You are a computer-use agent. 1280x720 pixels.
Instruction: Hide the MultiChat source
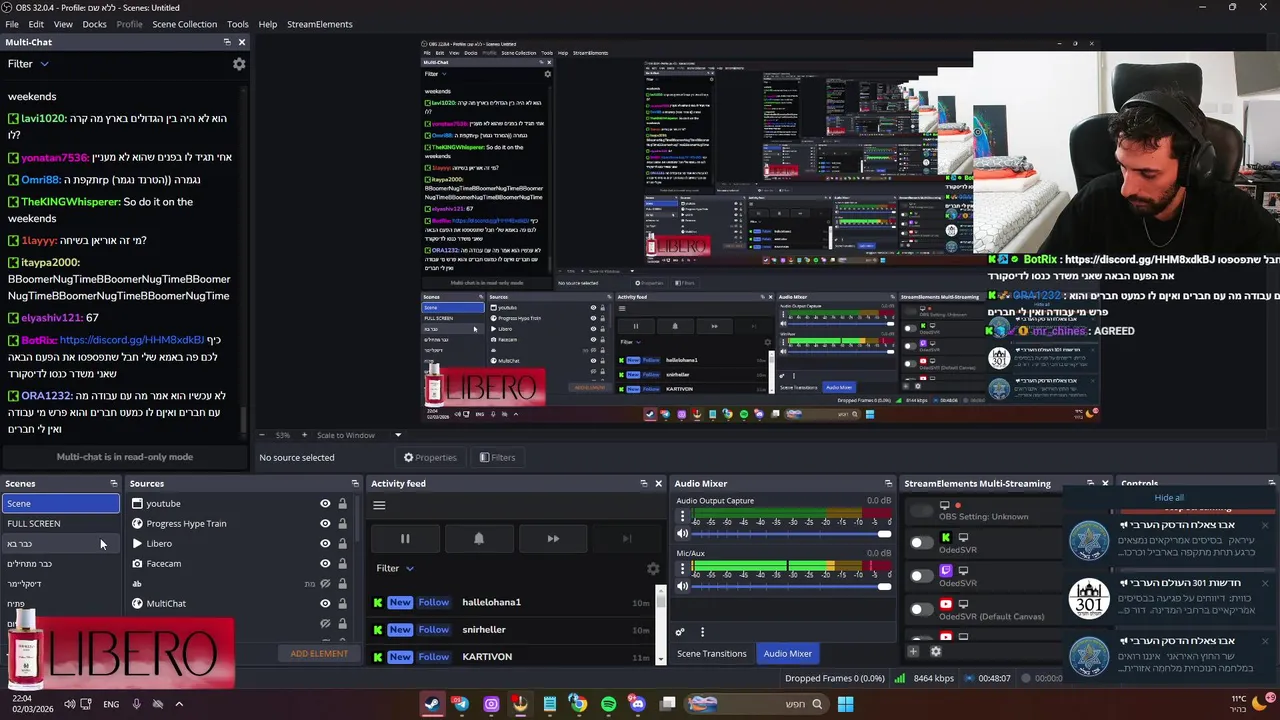point(325,603)
